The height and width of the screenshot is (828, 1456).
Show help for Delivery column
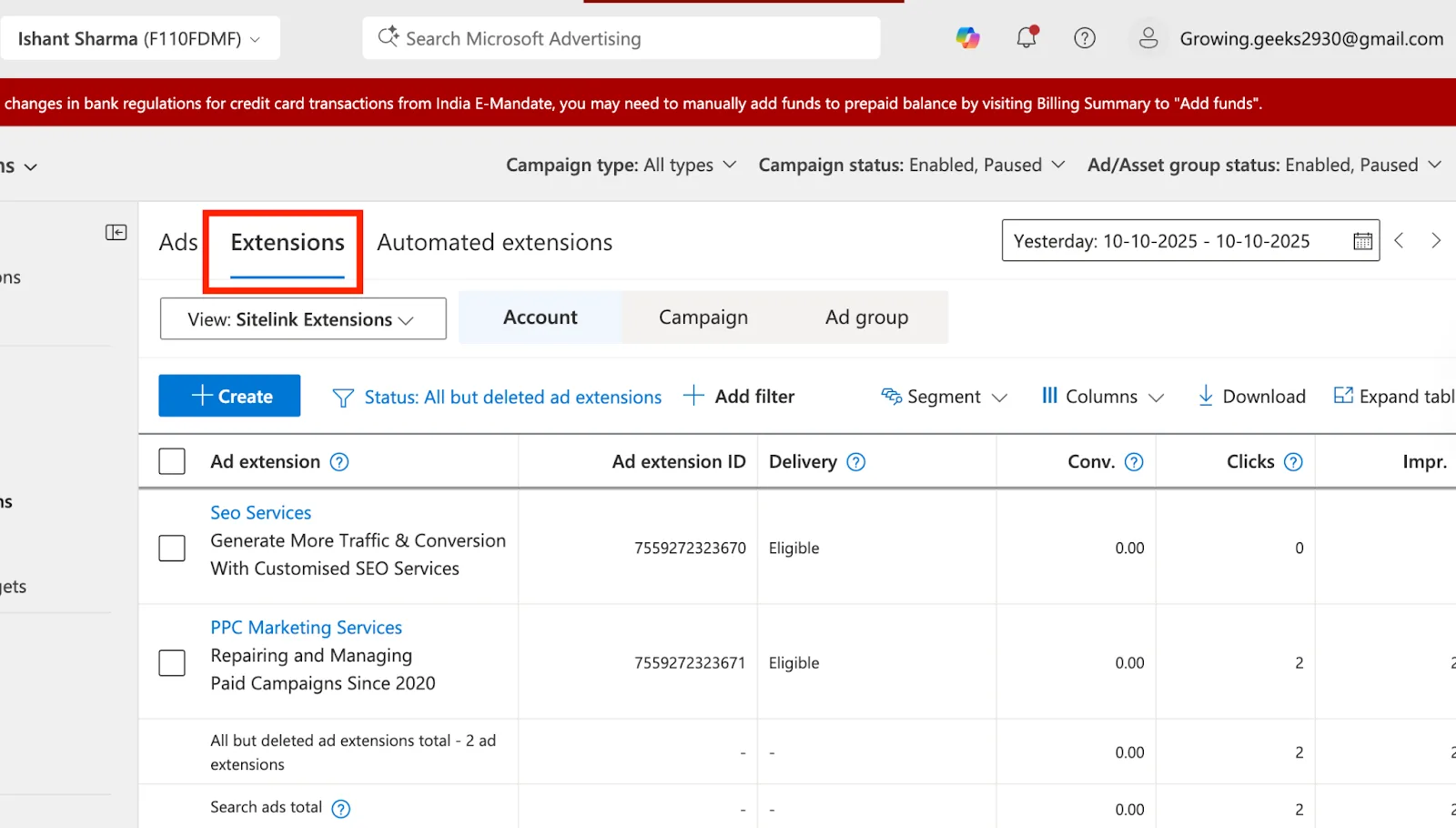(x=856, y=462)
